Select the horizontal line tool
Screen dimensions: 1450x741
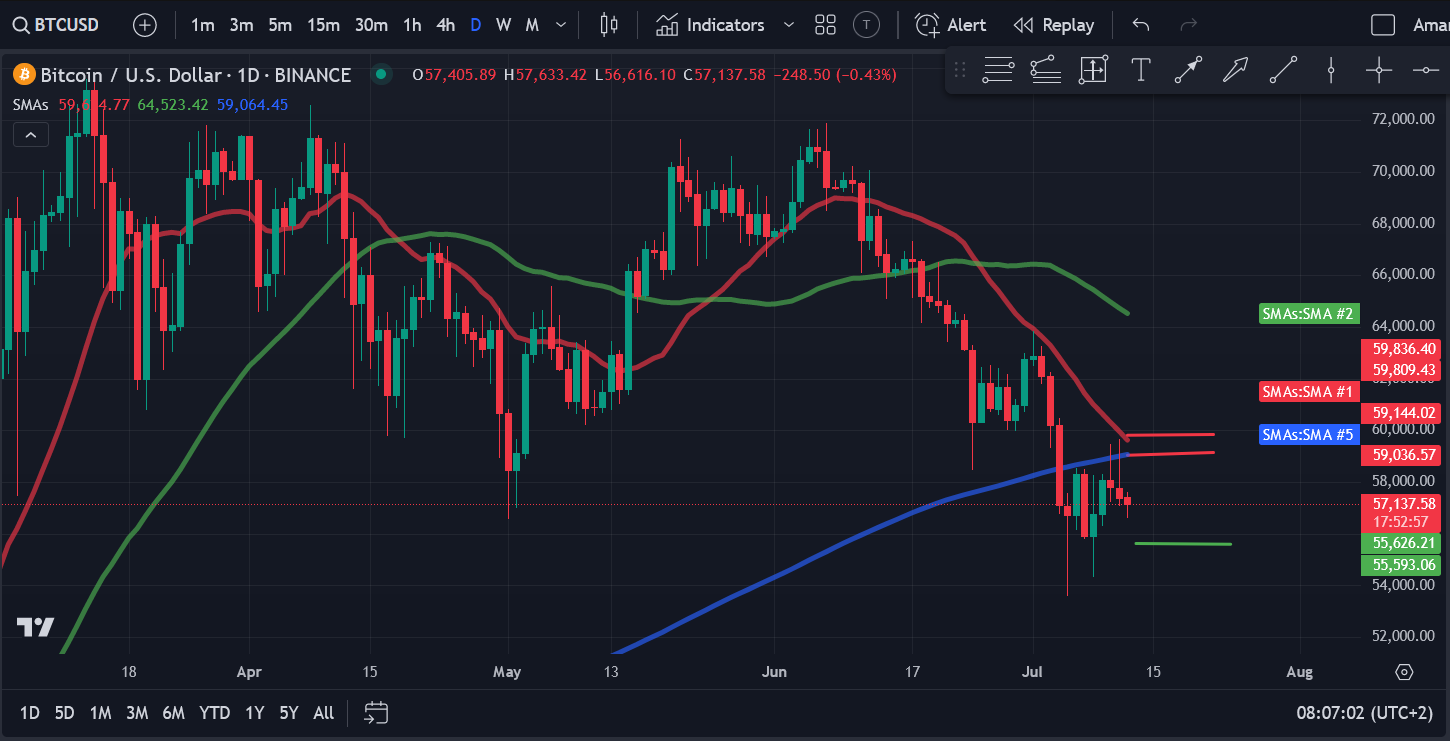pos(1426,70)
